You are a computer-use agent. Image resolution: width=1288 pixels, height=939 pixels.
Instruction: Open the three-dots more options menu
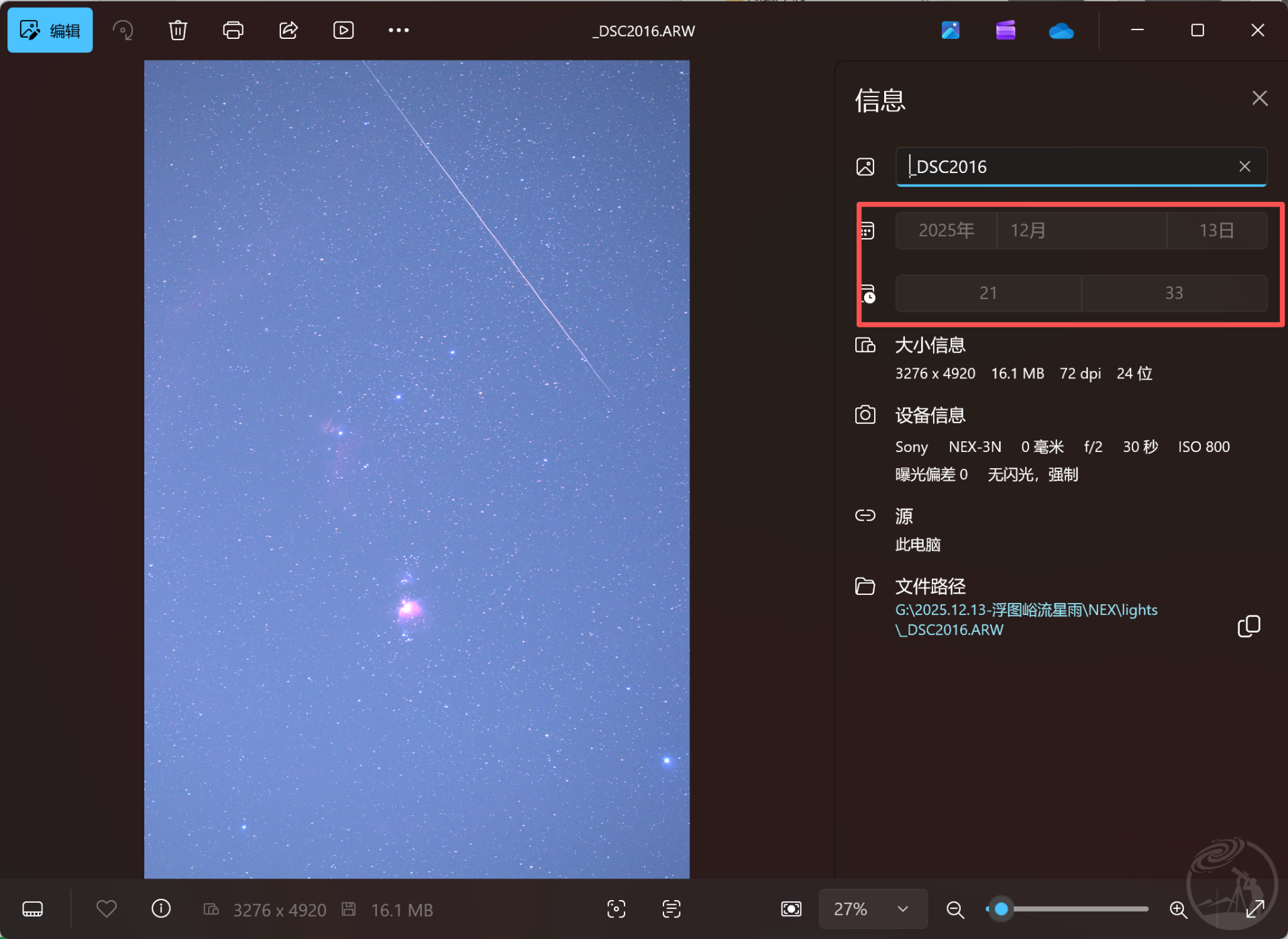398,30
